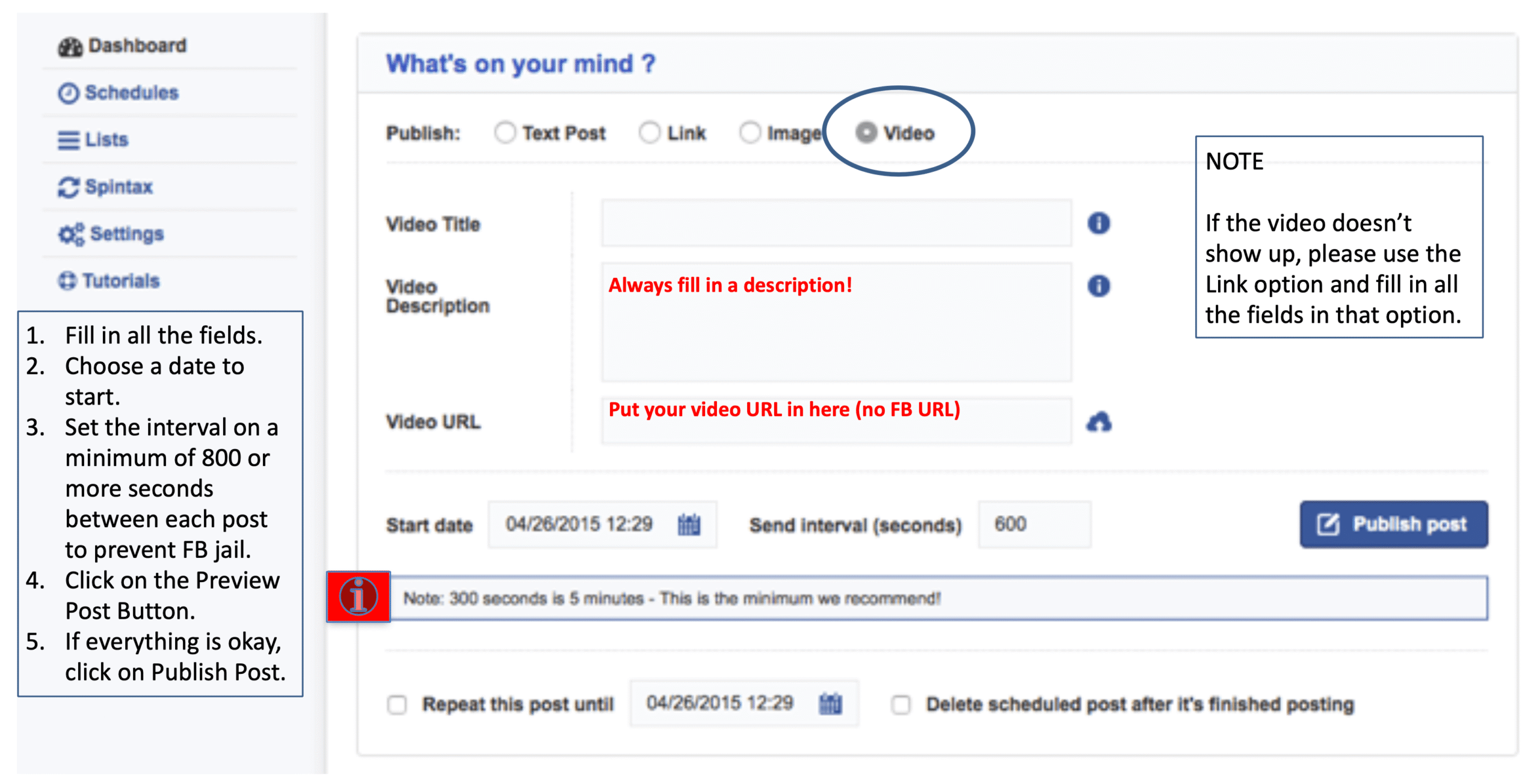
Task: Choose the Image radio button
Action: pos(750,132)
